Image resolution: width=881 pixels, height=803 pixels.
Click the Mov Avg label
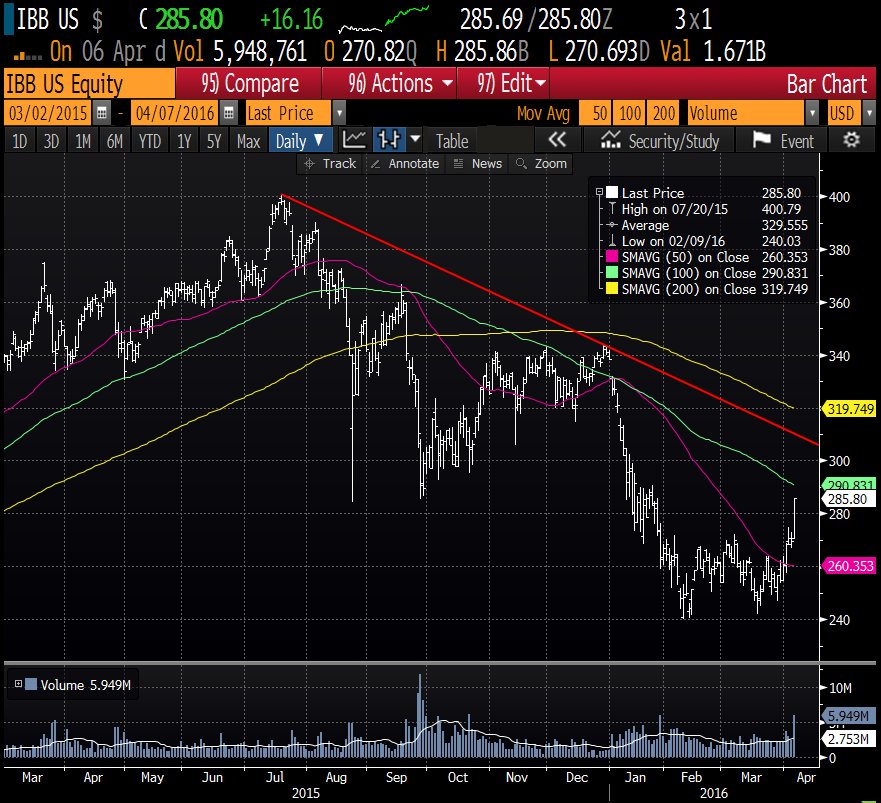click(x=543, y=113)
